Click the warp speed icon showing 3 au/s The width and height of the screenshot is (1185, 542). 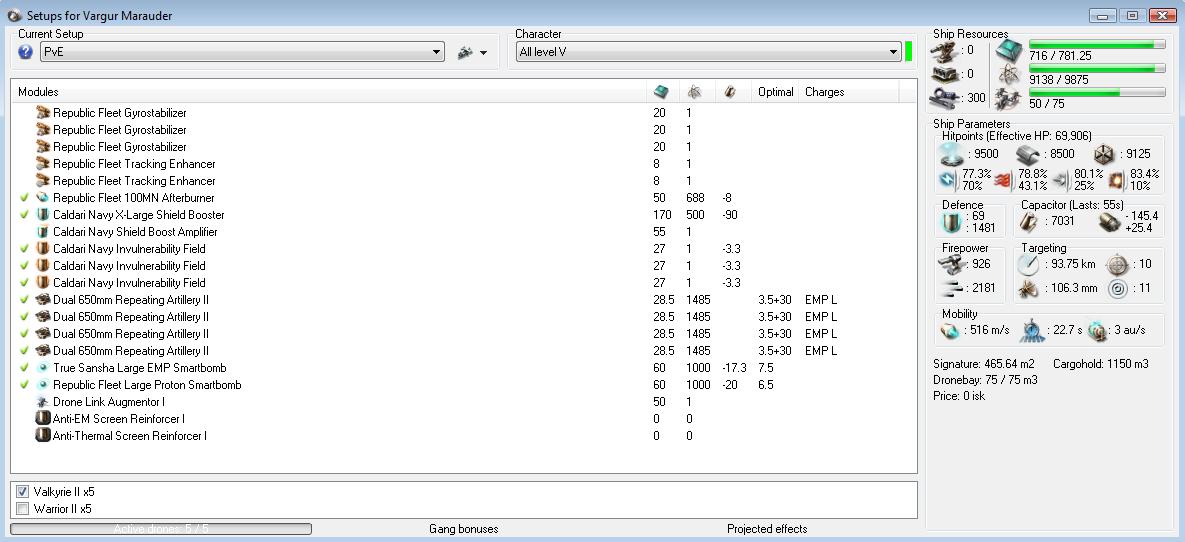click(1097, 330)
